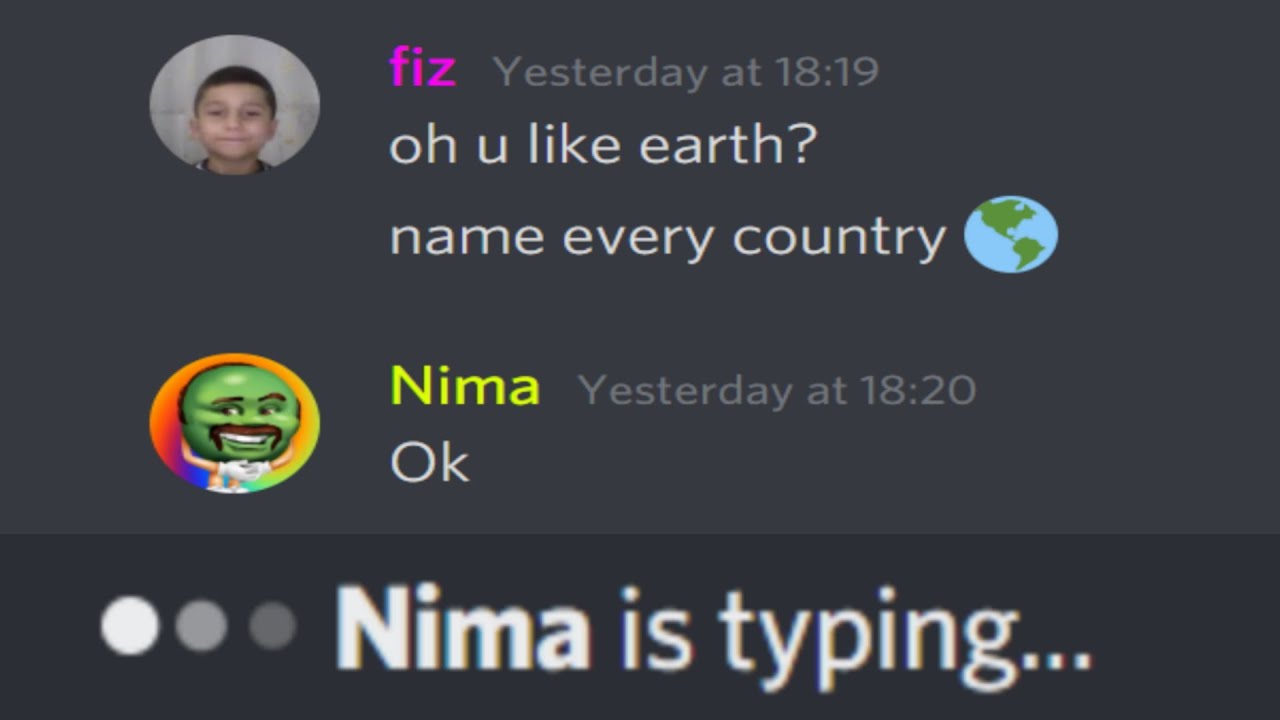Open Nima's green face avatar
Viewport: 1280px width, 720px height.
(x=235, y=423)
